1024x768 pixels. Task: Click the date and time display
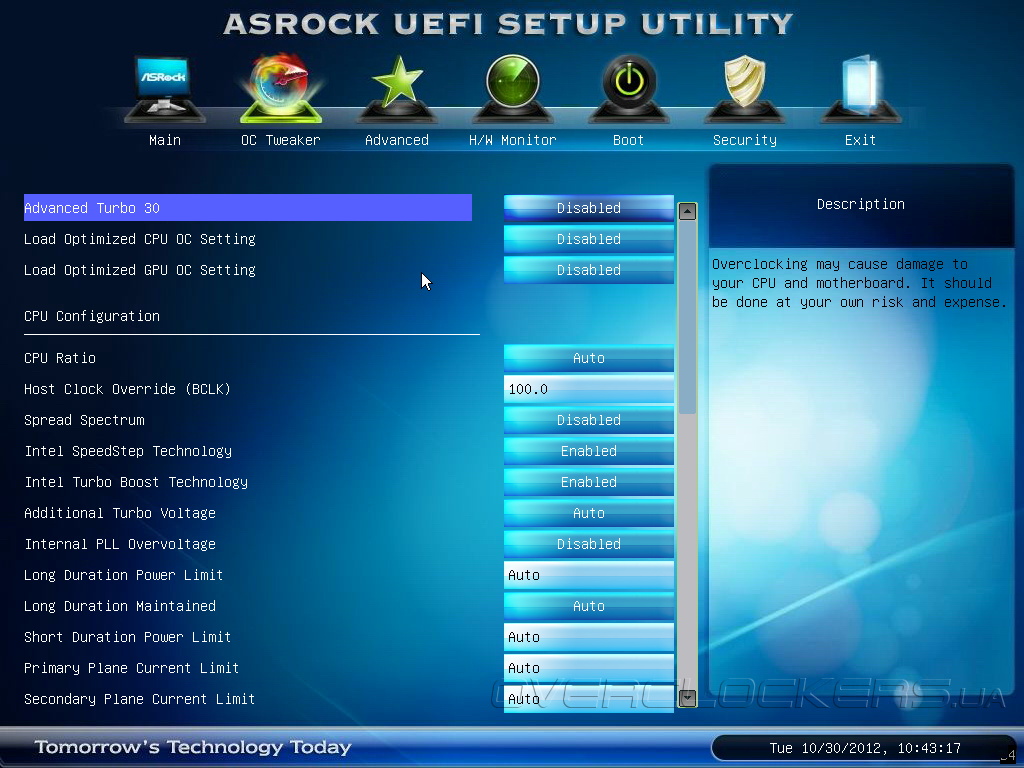click(865, 748)
